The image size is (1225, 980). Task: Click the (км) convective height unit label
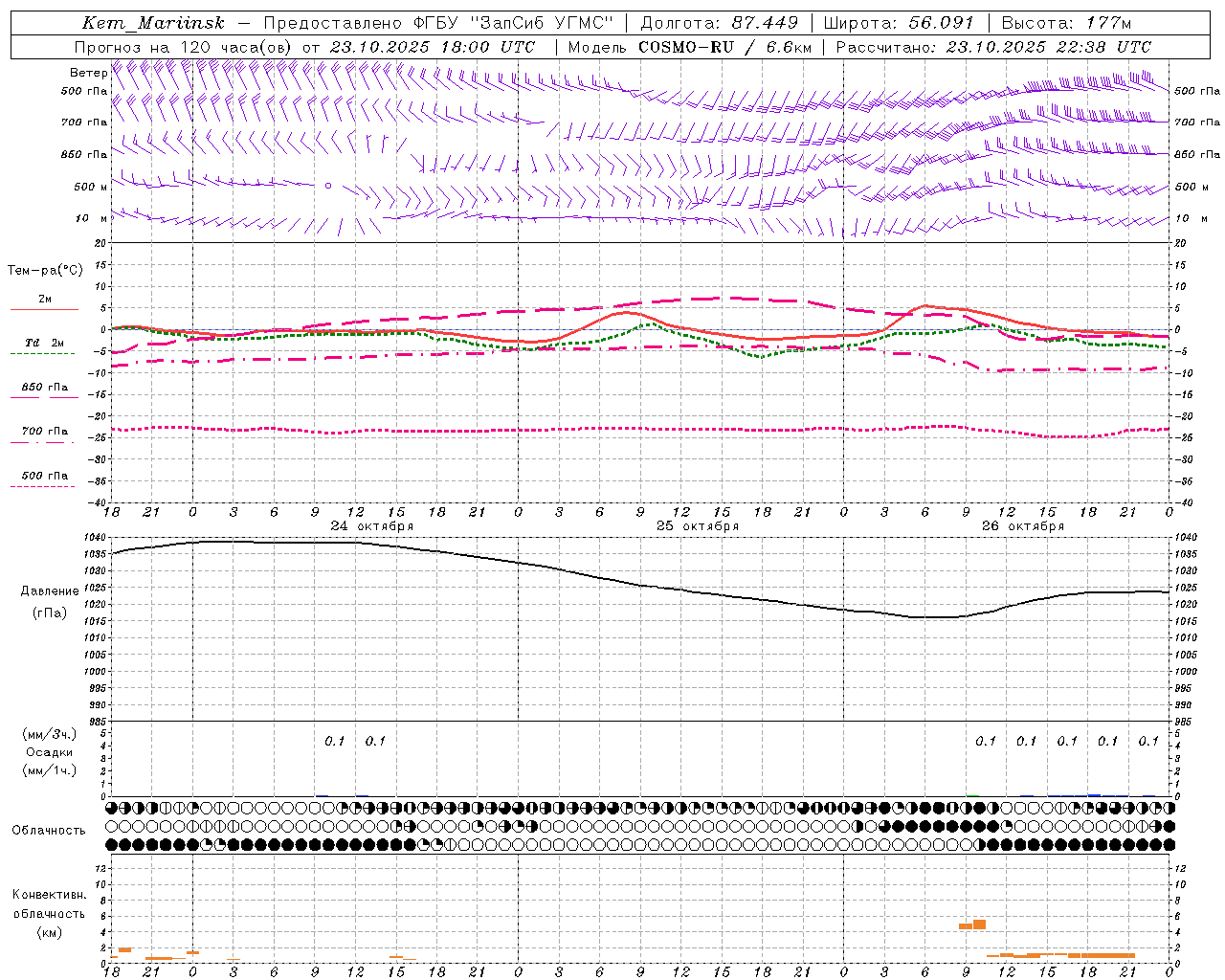pyautogui.click(x=50, y=932)
